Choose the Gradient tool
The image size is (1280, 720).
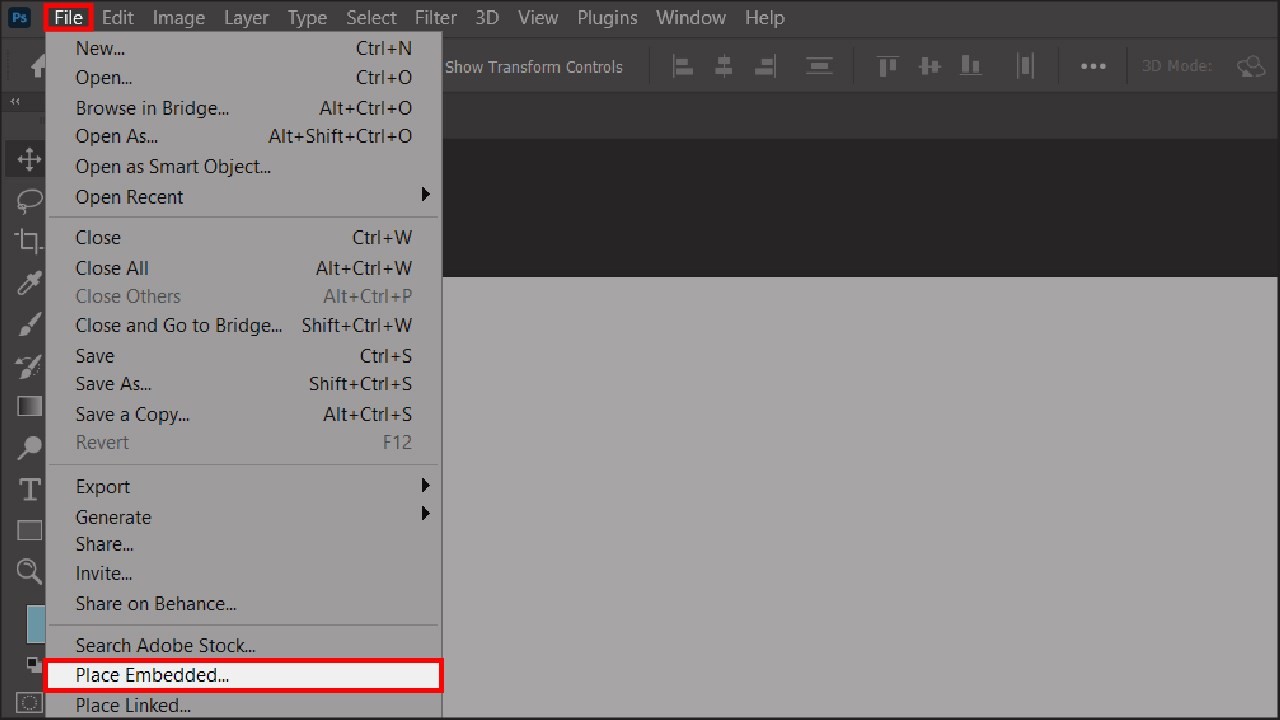click(27, 405)
